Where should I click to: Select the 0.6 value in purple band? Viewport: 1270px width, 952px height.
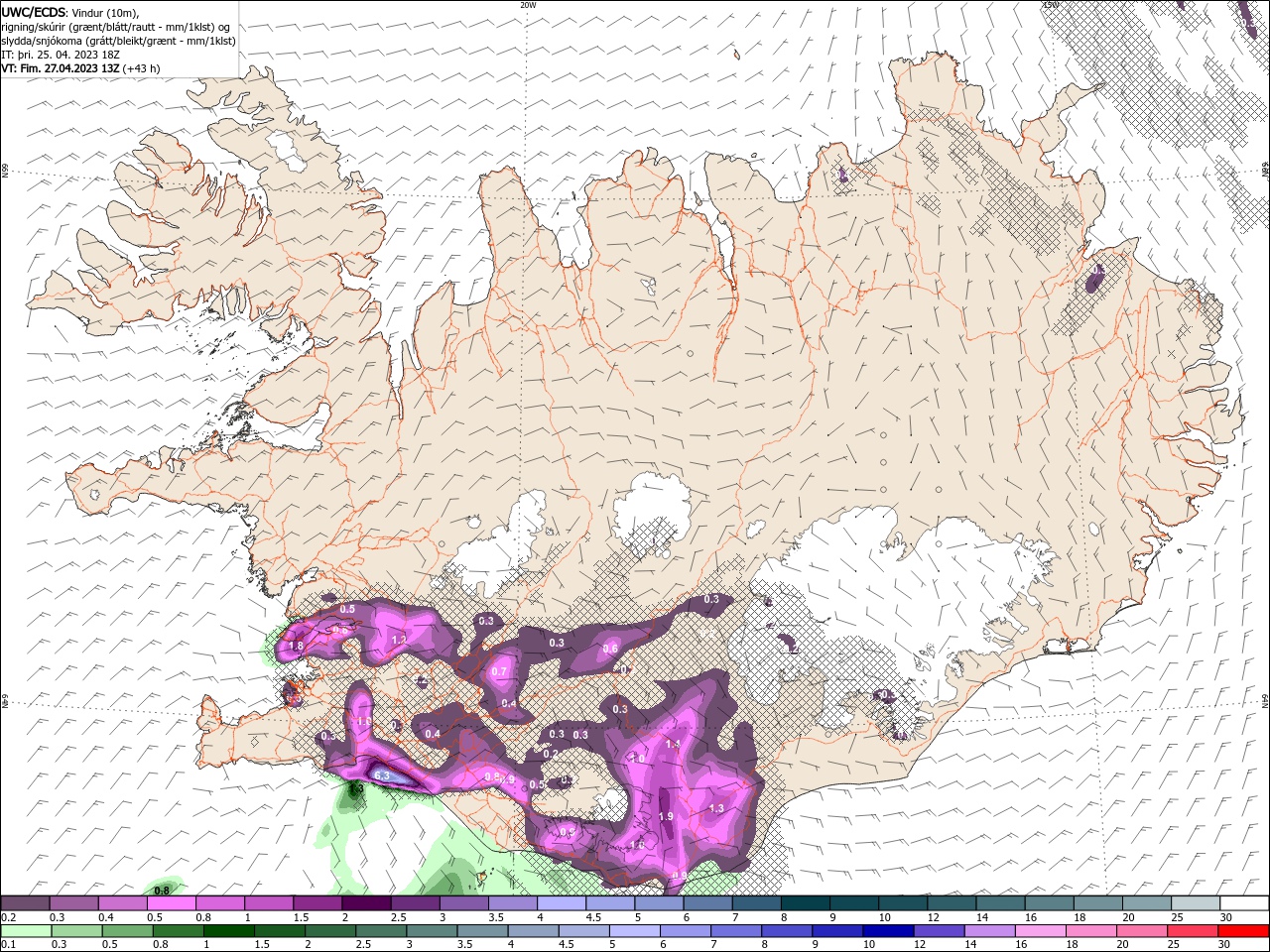point(610,649)
